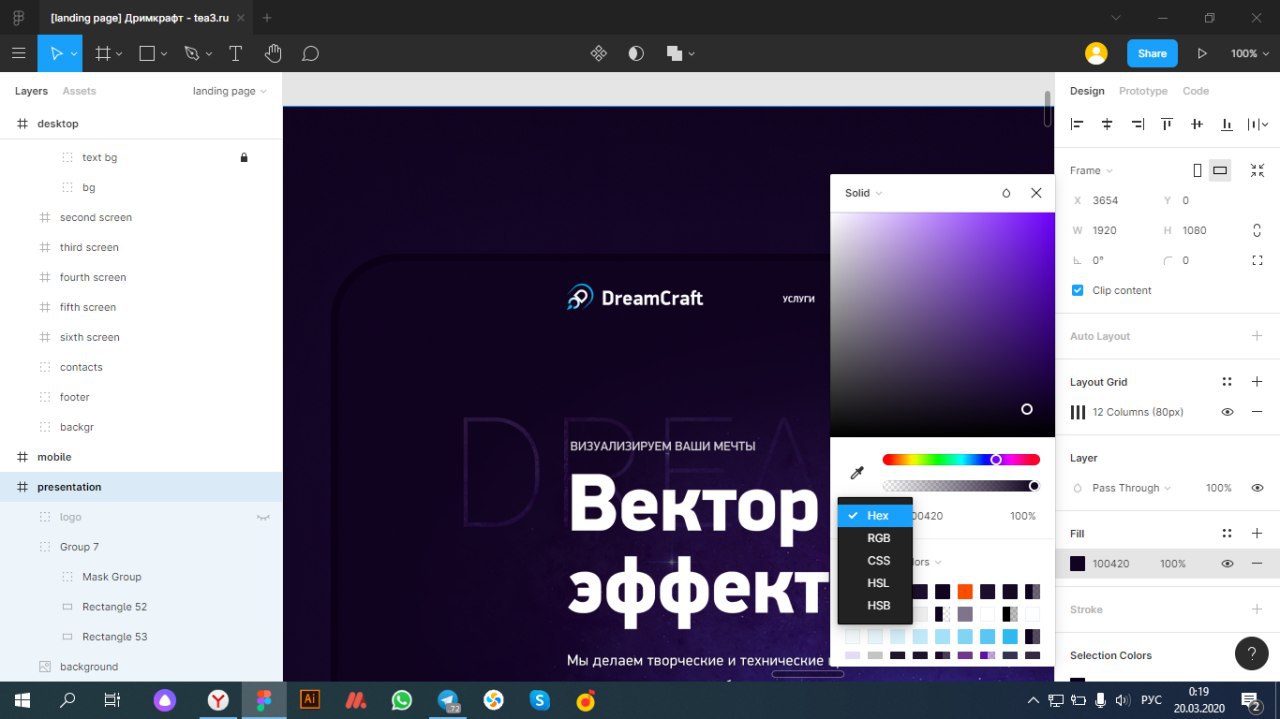1280x719 pixels.
Task: Open the Frame preset dropdown
Action: 1091,170
